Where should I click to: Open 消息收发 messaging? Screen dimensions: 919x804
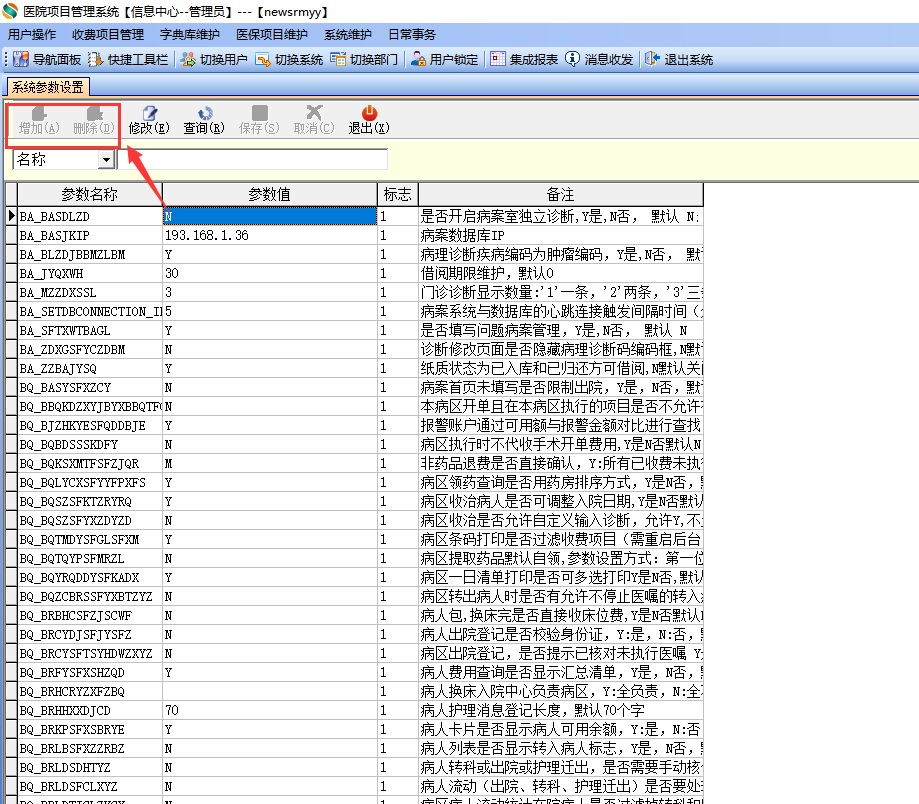(599, 59)
